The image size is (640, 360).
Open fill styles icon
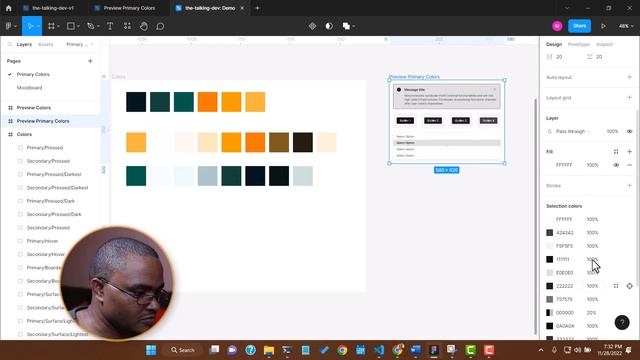616,151
